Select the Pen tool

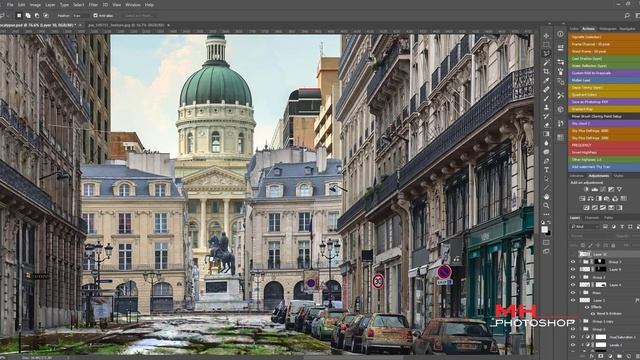546,161
